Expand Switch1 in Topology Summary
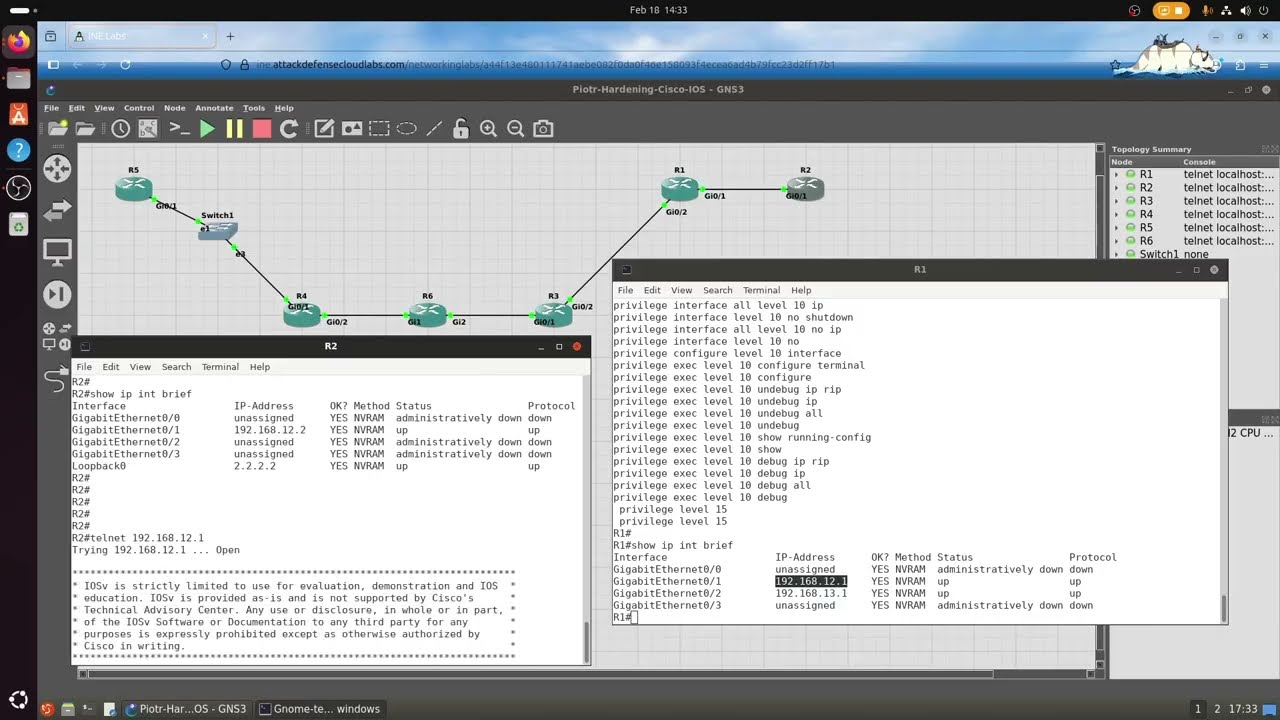1280x720 pixels. 1118,254
